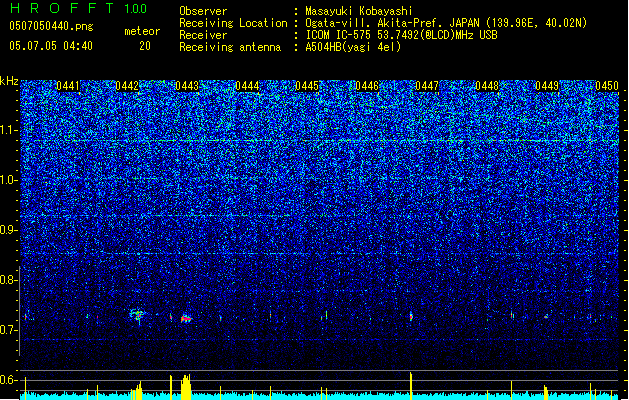The height and width of the screenshot is (400, 629).
Task: Click the 0445 time marker
Action: pos(307,86)
